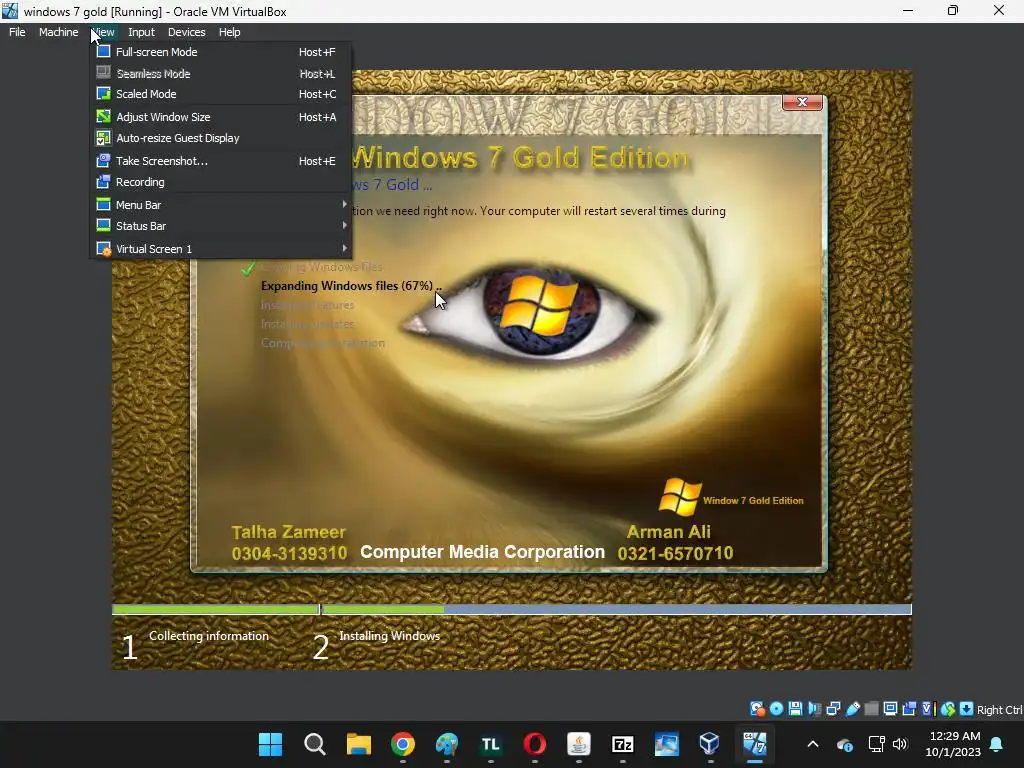The image size is (1024, 768).
Task: Click the network adapters status icon
Action: tap(833, 709)
